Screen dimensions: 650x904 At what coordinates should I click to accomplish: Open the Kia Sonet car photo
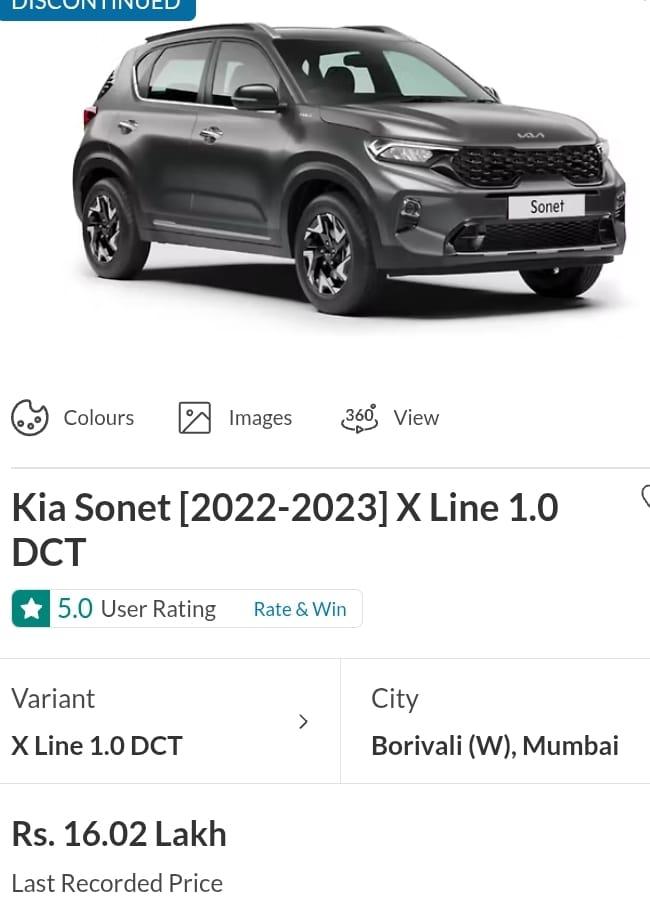click(350, 169)
